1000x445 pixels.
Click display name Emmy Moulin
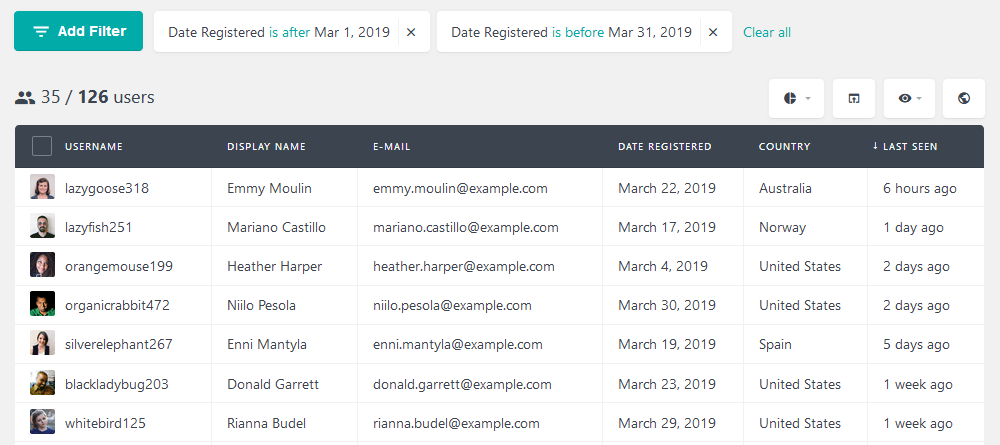[x=269, y=189]
